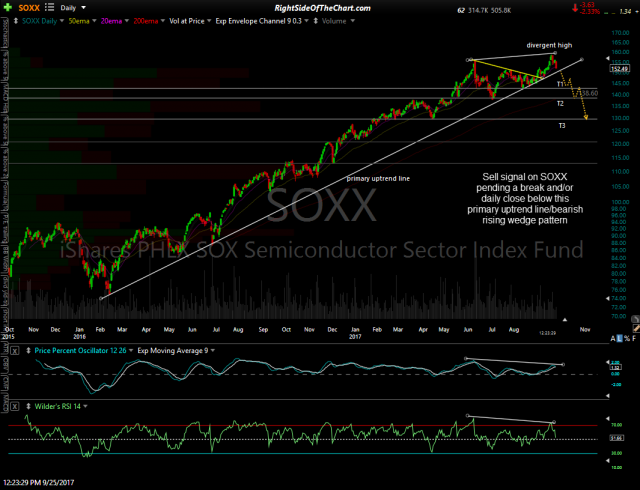Open the list icon next to SOXX
Image resolution: width=640 pixels, height=490 pixels.
(x=49, y=7)
